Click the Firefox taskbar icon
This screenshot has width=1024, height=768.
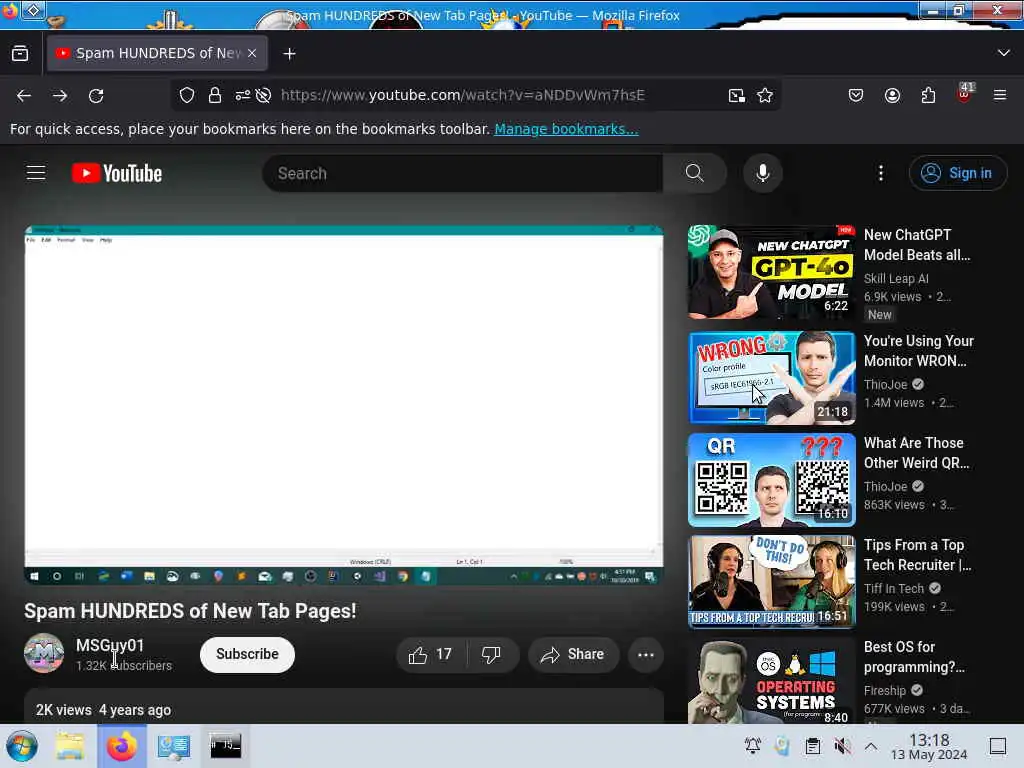[122, 746]
